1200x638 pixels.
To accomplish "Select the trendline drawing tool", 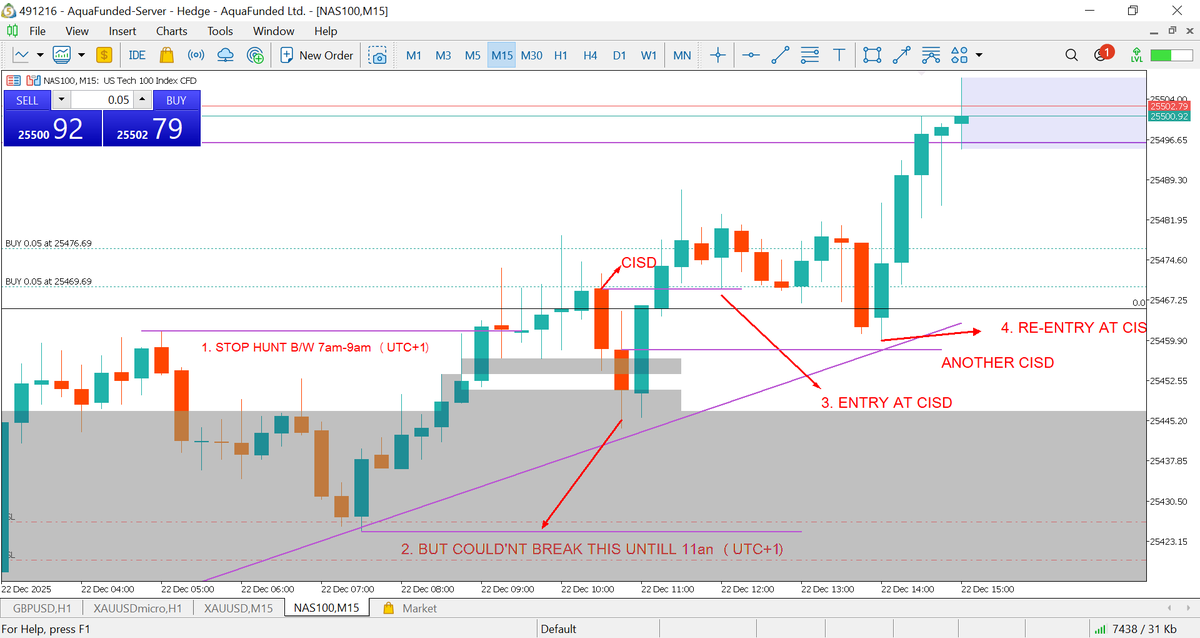I will [x=781, y=55].
